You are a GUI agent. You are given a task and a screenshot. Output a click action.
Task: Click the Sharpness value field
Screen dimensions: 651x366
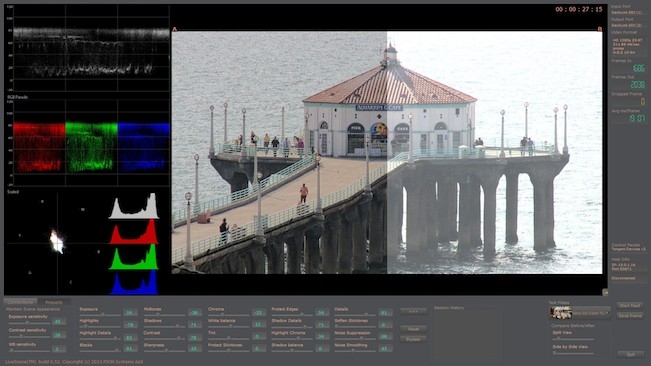(194, 349)
